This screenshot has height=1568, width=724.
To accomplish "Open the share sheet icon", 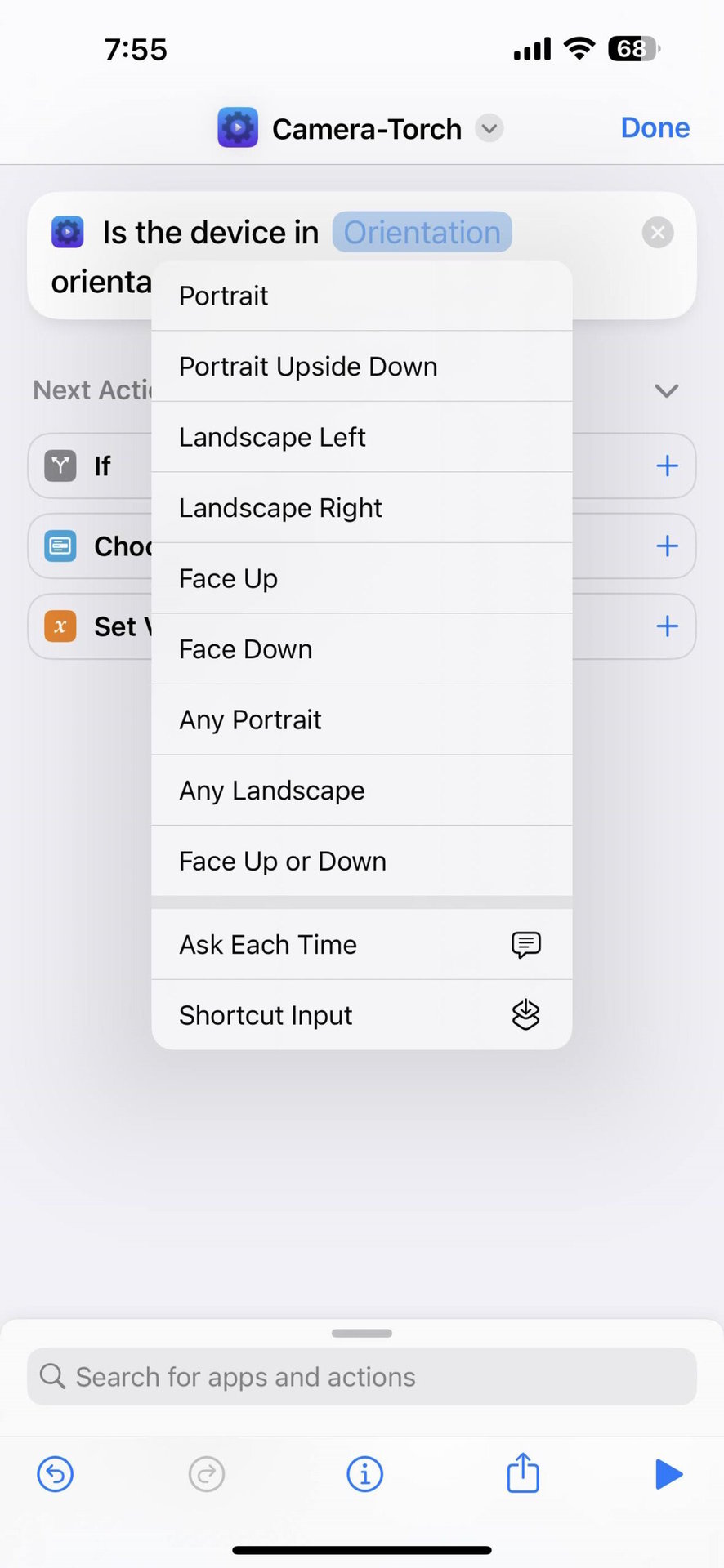I will coord(523,1473).
